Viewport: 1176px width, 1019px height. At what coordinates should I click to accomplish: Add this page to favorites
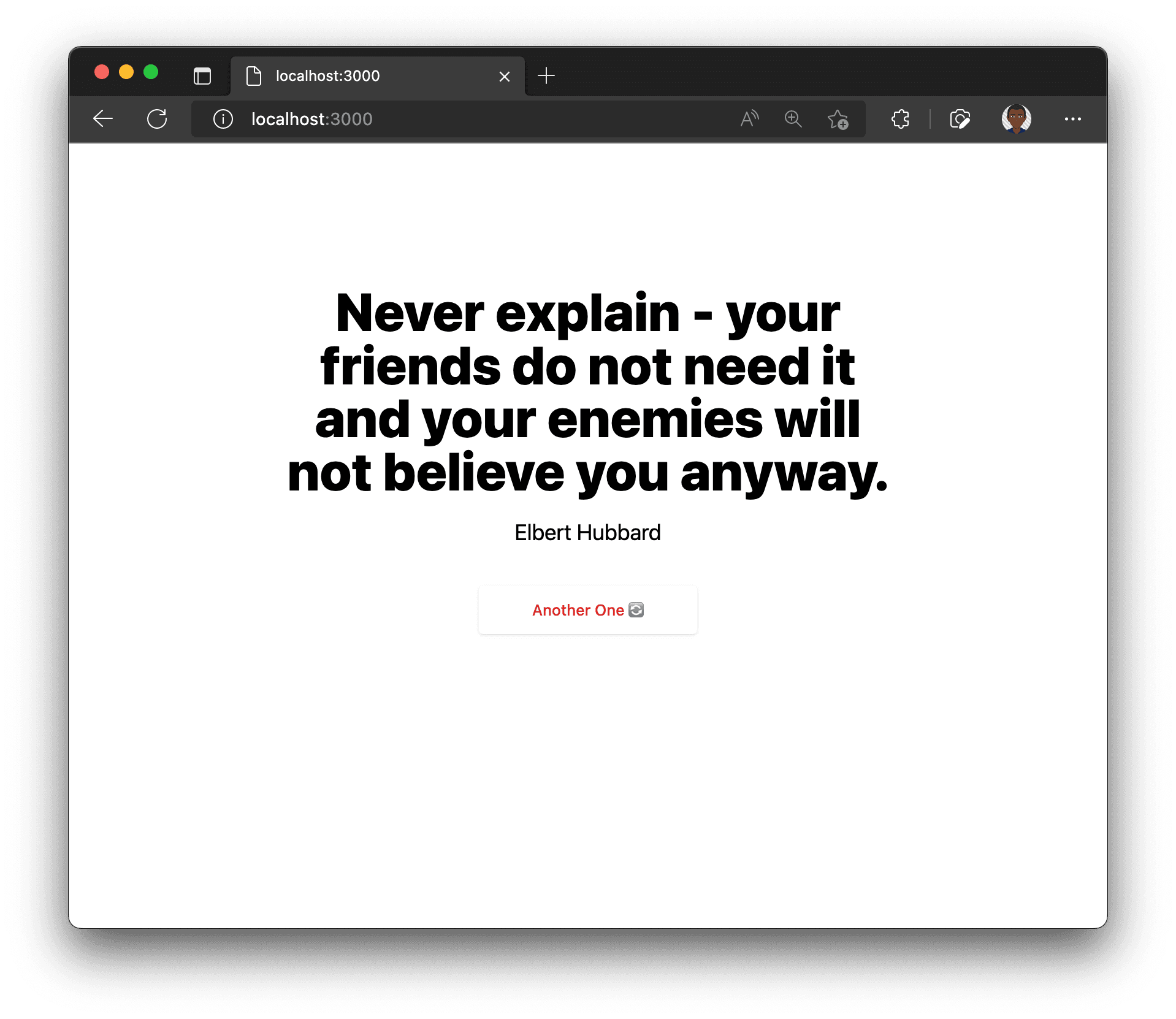tap(838, 120)
